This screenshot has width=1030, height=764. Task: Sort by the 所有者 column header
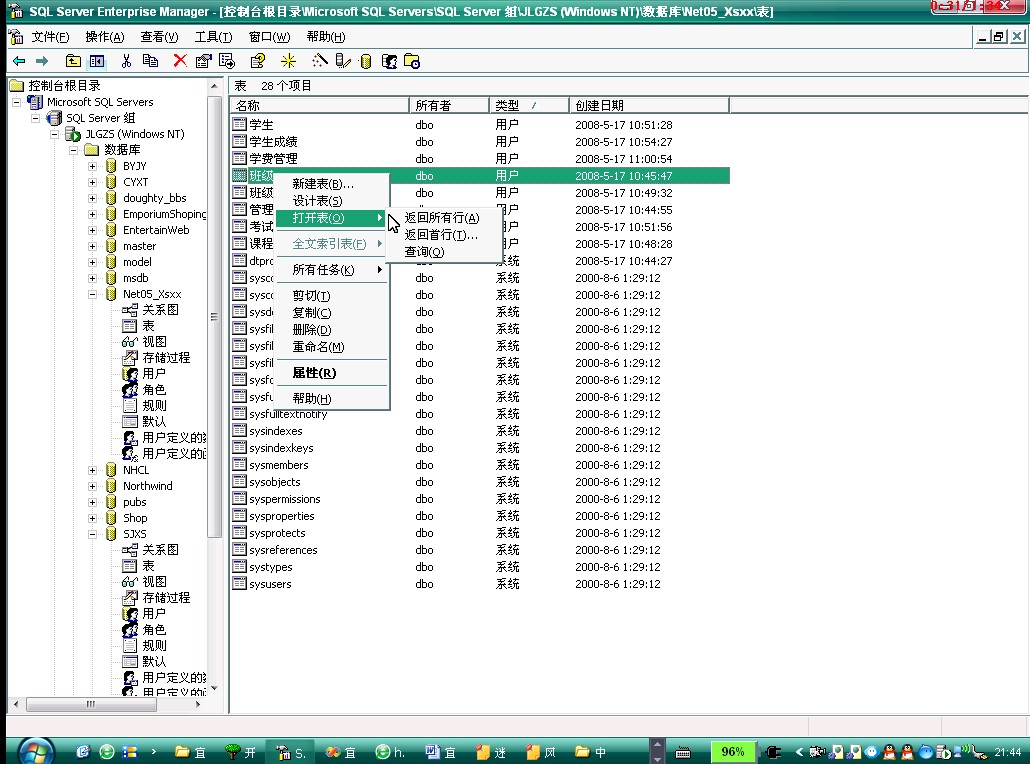449,105
